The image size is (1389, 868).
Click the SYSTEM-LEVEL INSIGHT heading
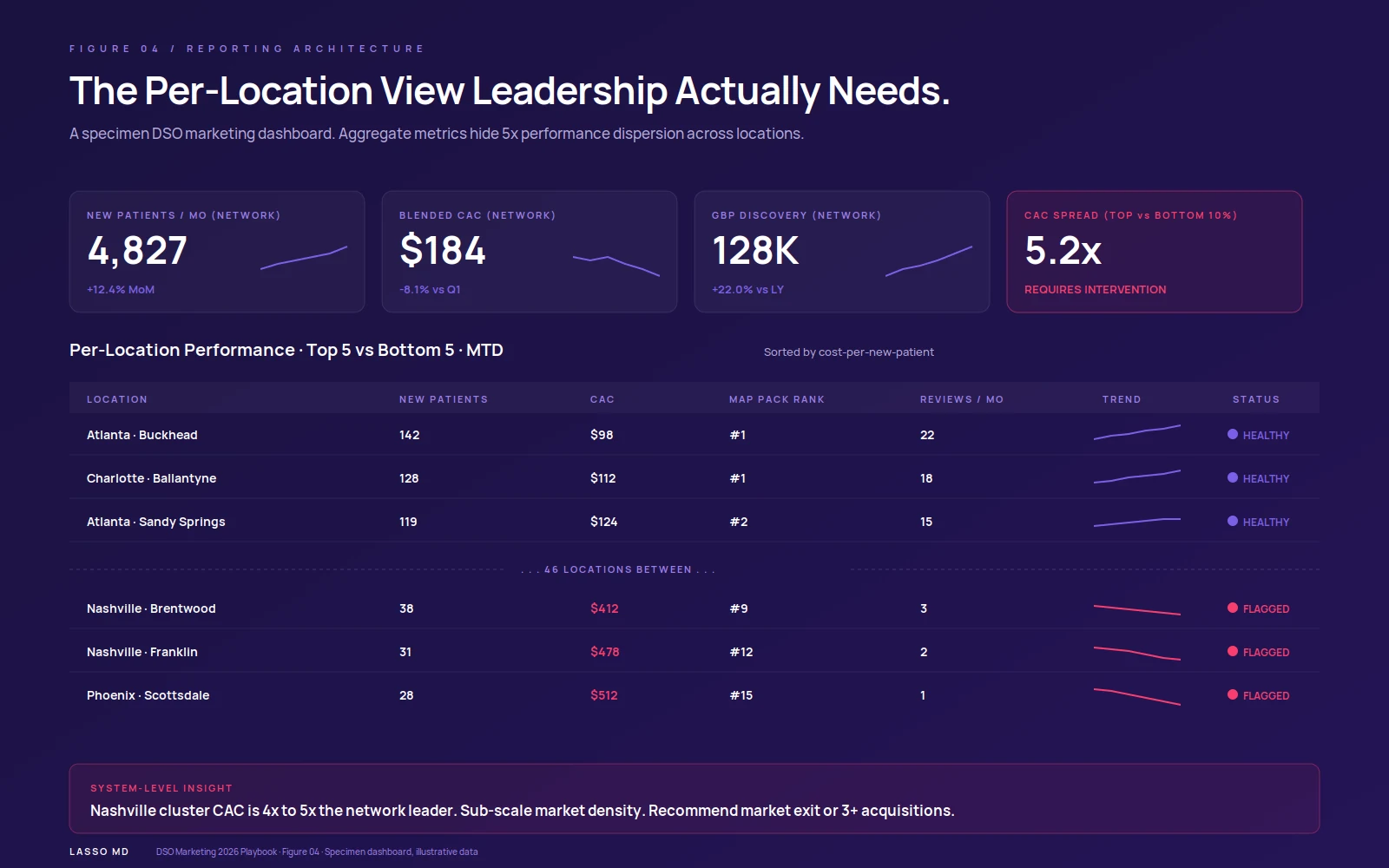tap(161, 788)
